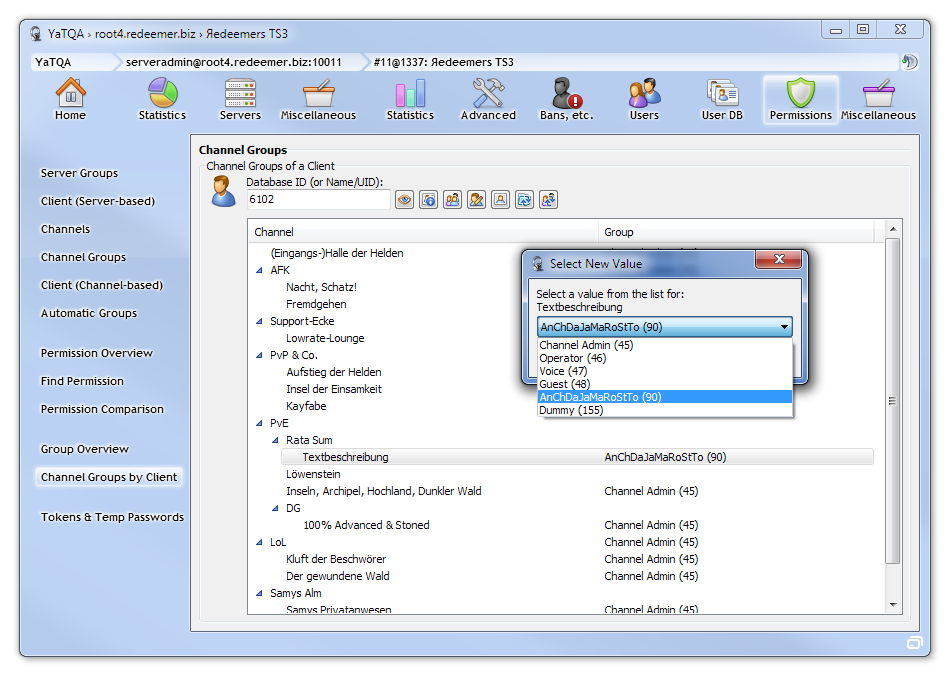Open the group dropdown in Select New Value

click(x=784, y=327)
